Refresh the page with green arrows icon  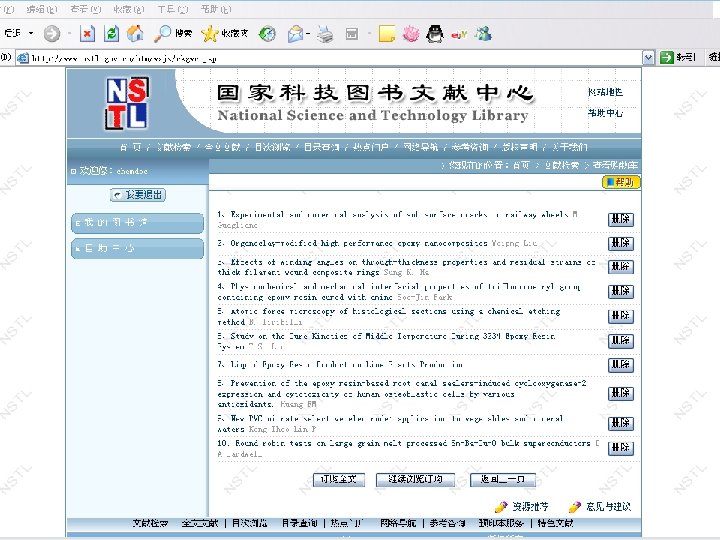111,34
